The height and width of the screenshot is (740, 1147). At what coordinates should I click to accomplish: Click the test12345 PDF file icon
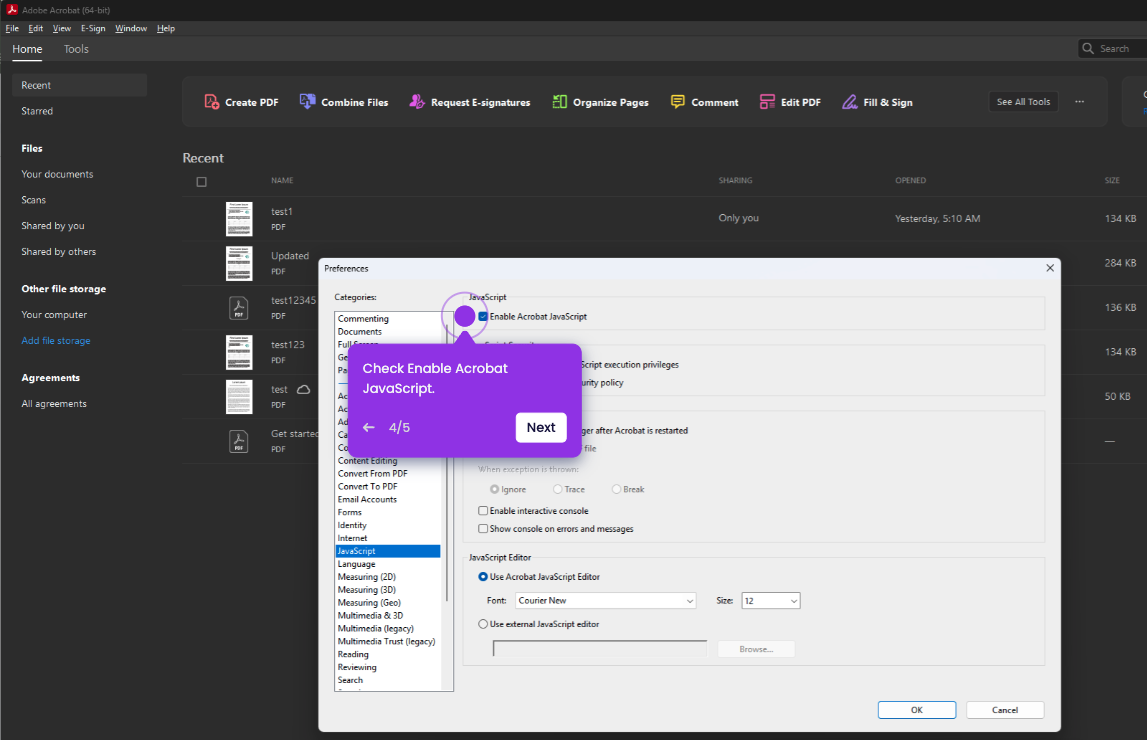coord(238,308)
